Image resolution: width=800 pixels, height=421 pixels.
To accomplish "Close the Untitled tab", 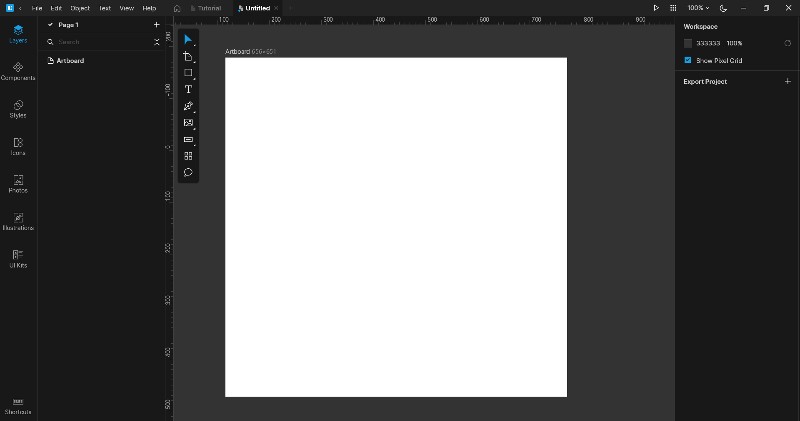I will [276, 8].
